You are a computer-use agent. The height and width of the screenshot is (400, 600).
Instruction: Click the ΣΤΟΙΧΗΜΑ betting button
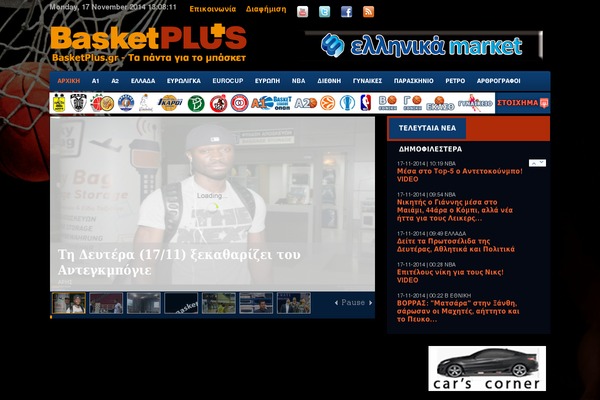tap(523, 103)
